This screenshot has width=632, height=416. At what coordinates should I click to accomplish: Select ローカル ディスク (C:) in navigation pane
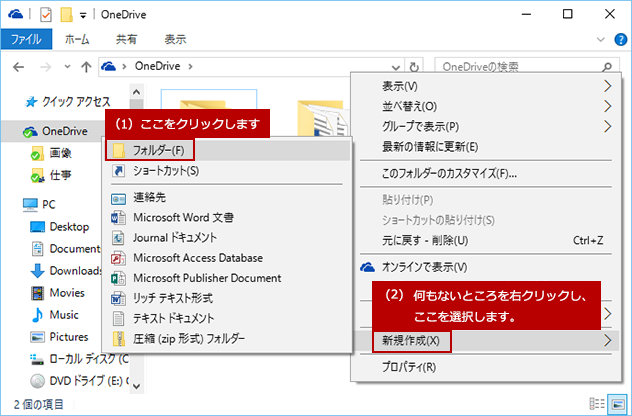tap(79, 359)
